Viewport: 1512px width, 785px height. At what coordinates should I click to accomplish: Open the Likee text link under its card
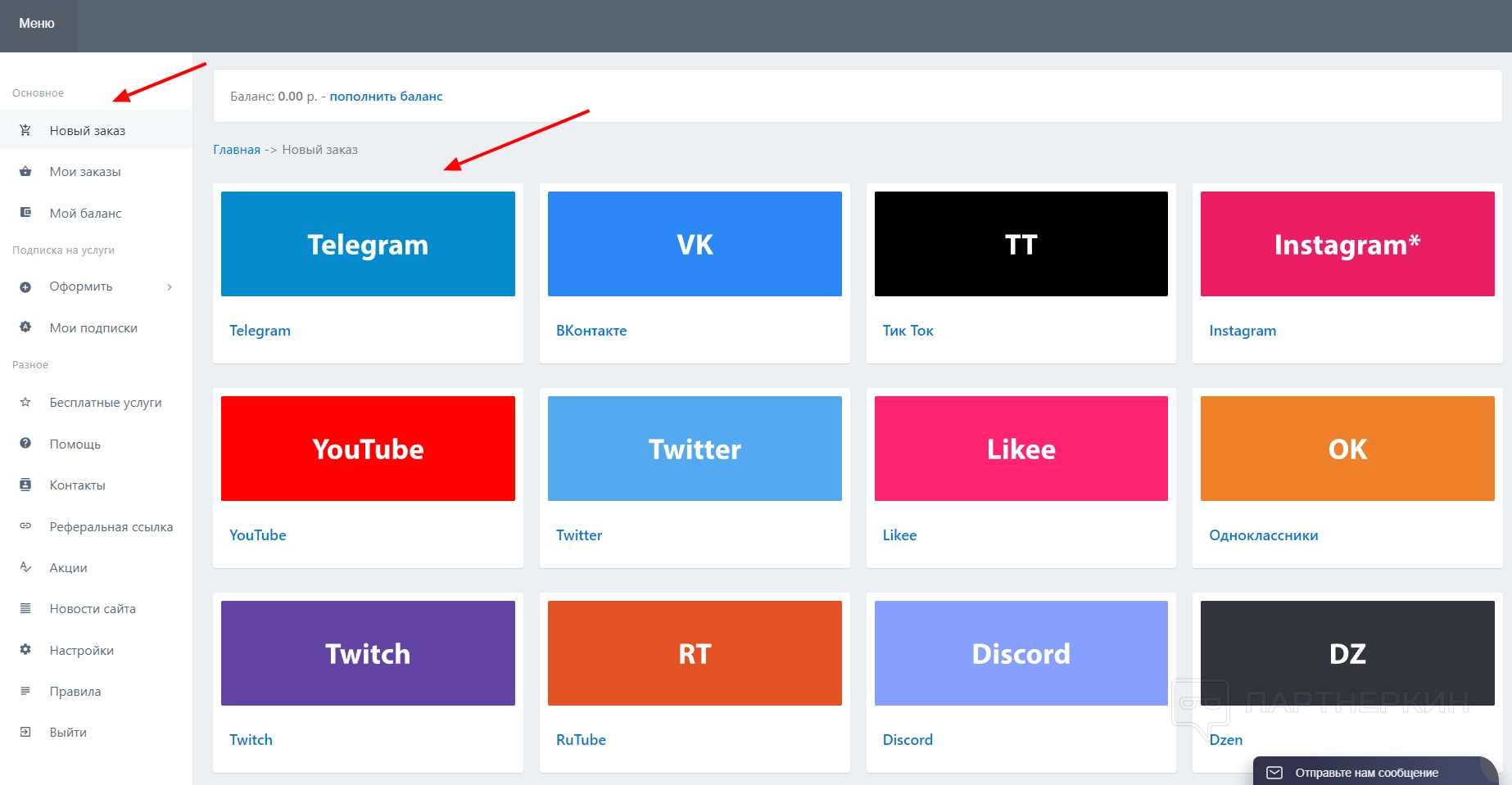[899, 535]
